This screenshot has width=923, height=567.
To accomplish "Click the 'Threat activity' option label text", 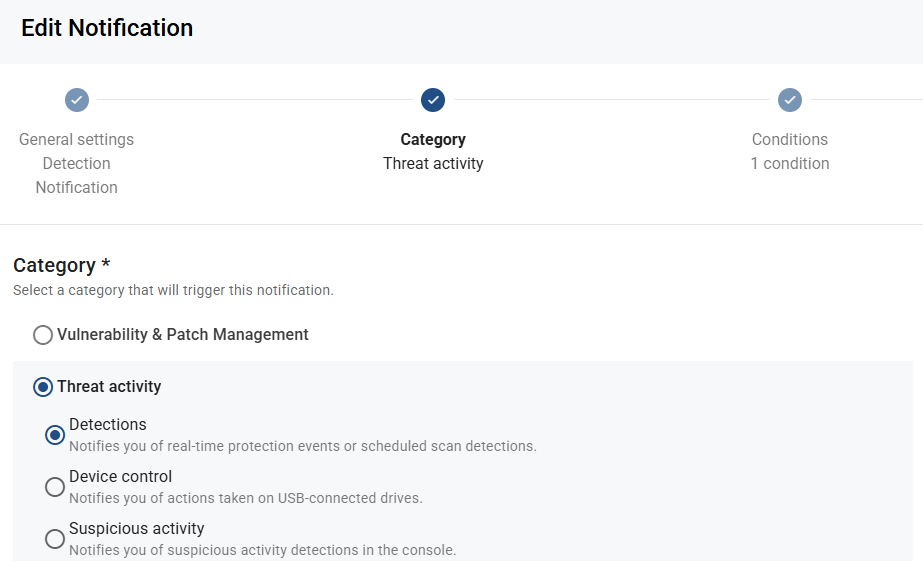I will (x=109, y=387).
